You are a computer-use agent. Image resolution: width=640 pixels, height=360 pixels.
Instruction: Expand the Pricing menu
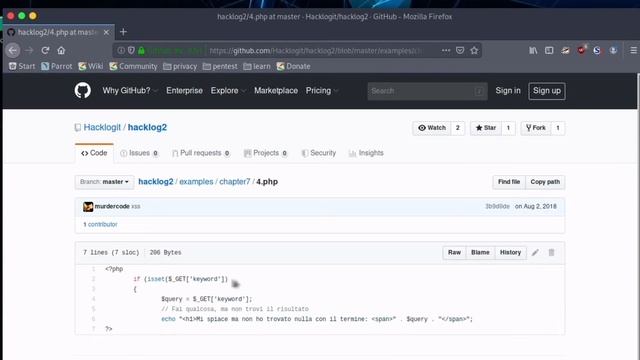point(322,91)
